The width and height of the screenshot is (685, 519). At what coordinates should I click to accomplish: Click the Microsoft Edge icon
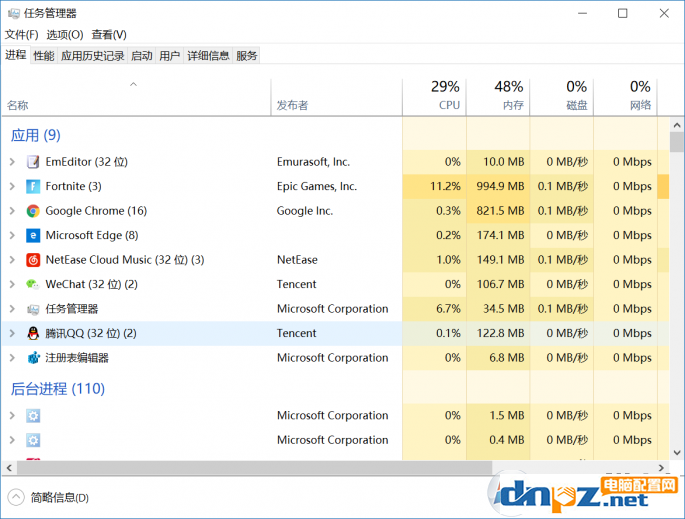coord(33,235)
